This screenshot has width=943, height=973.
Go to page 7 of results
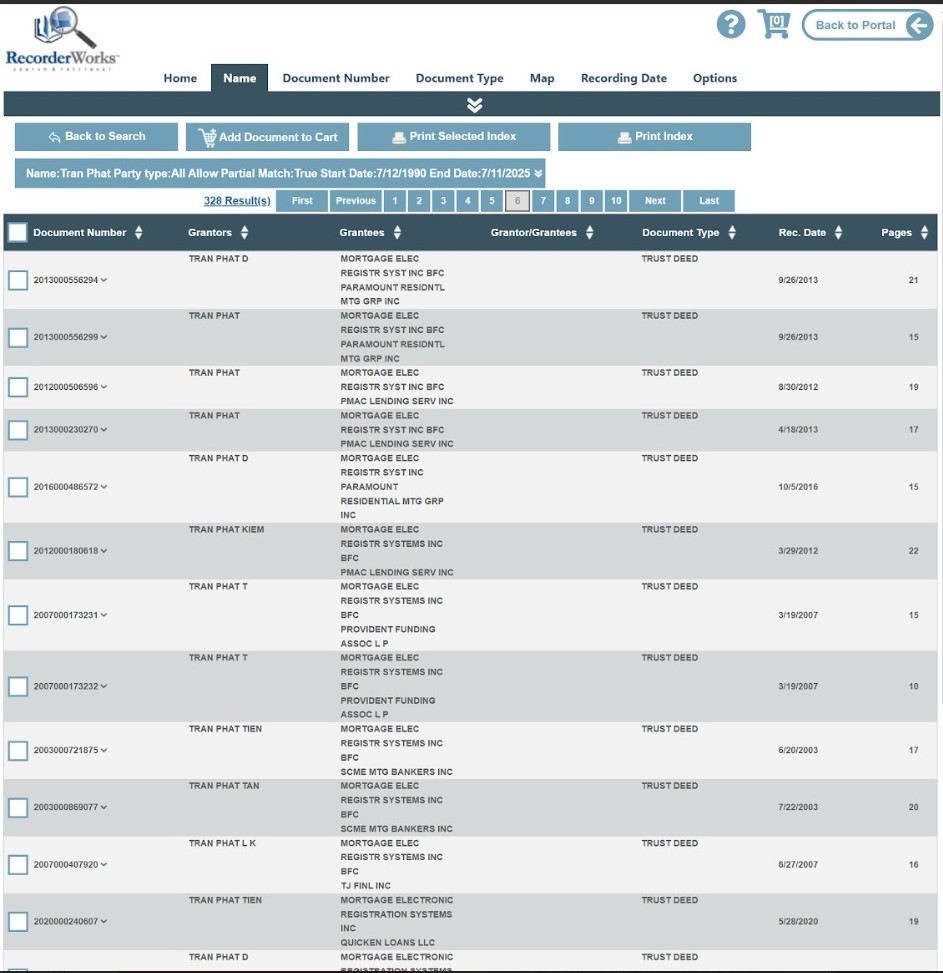543,201
